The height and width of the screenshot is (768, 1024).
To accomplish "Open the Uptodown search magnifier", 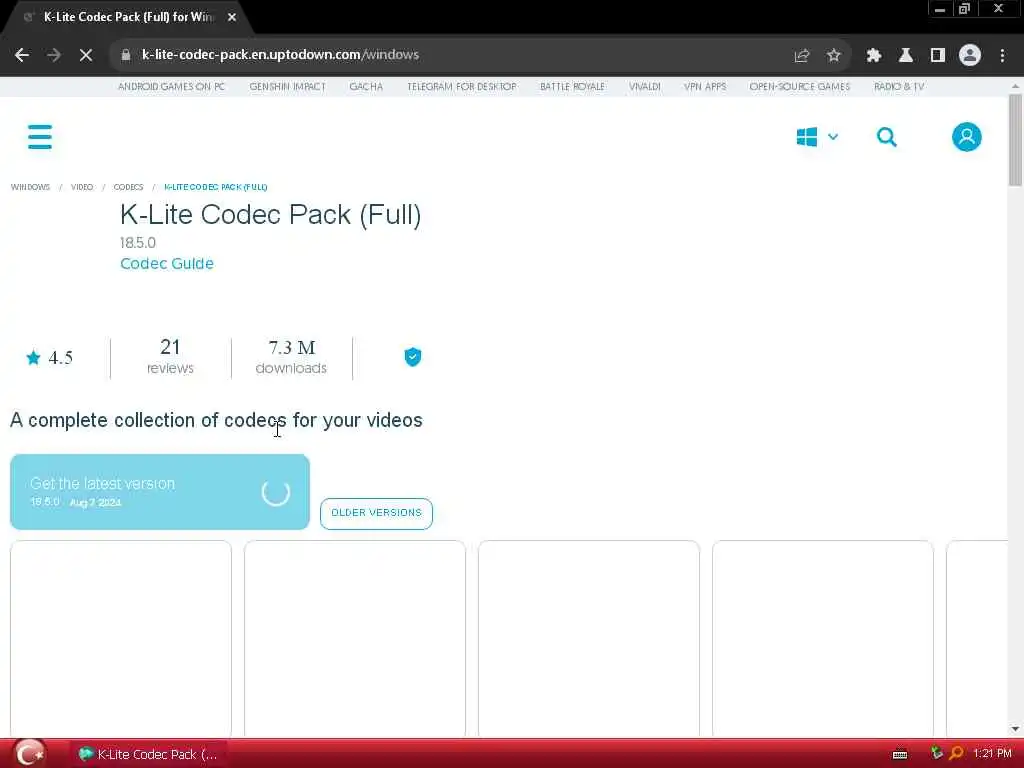I will click(x=887, y=137).
